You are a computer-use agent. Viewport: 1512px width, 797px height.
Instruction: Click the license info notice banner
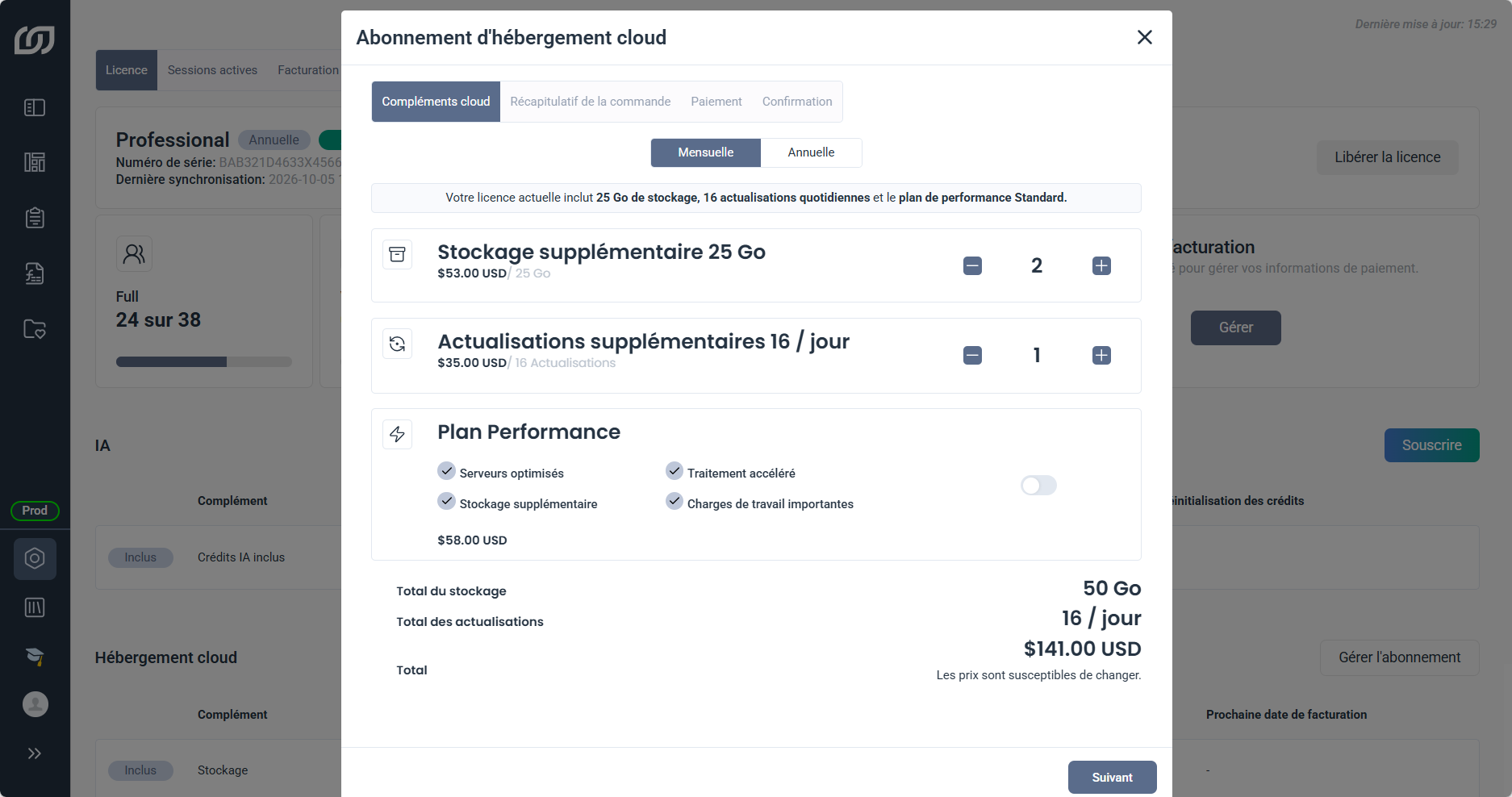point(756,198)
